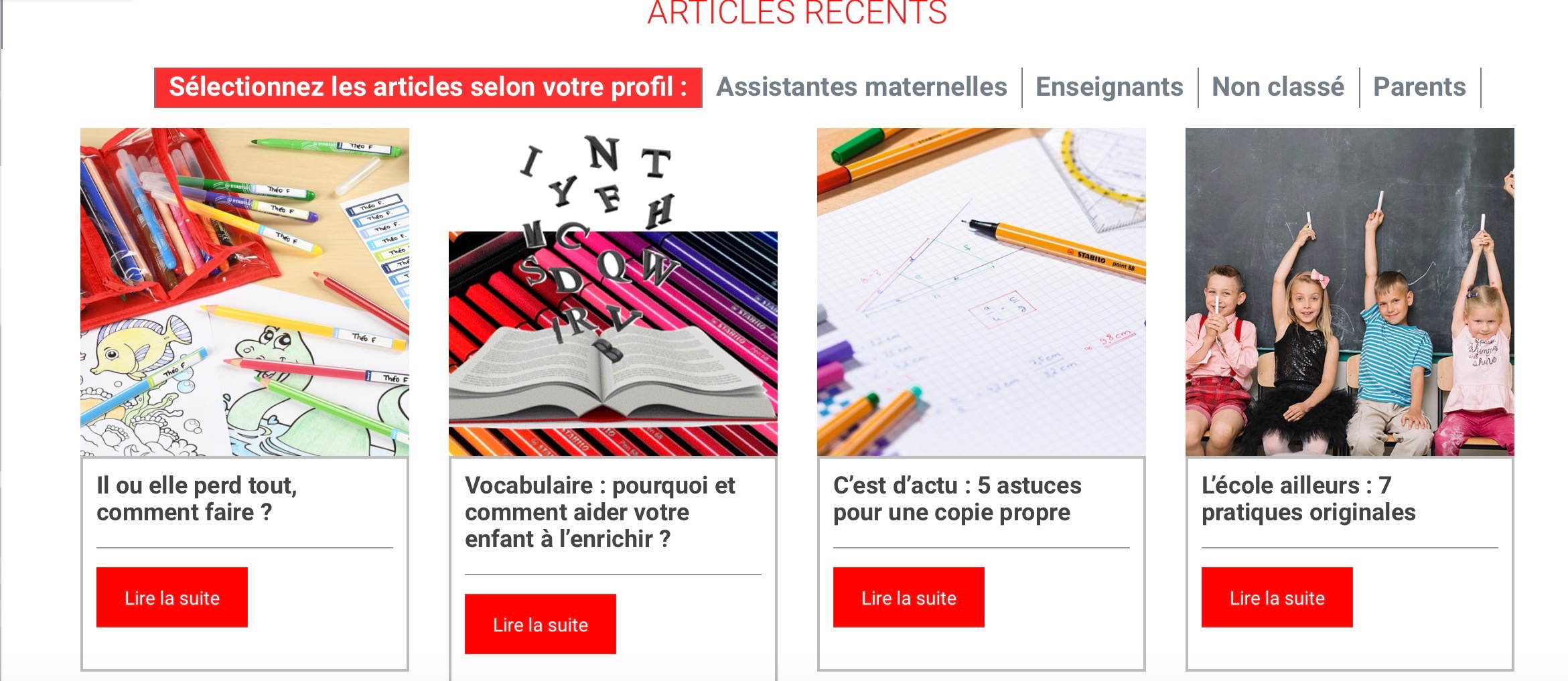The image size is (1568, 681).
Task: Open the kids at chalkboard thumbnail
Action: [x=1350, y=292]
